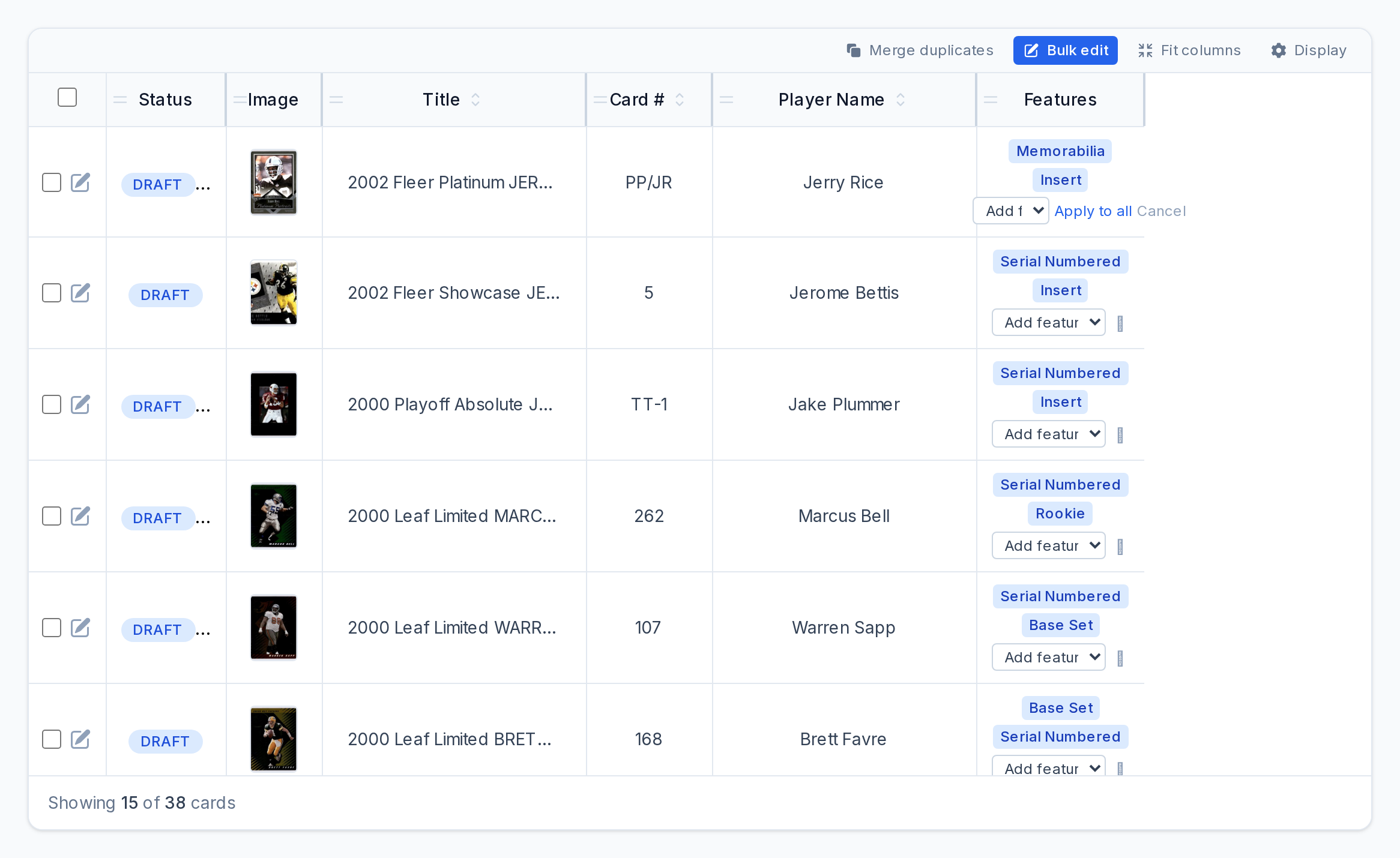This screenshot has height=858, width=1400.
Task: Open the Jerome Bettis card thumbnail
Action: [274, 293]
